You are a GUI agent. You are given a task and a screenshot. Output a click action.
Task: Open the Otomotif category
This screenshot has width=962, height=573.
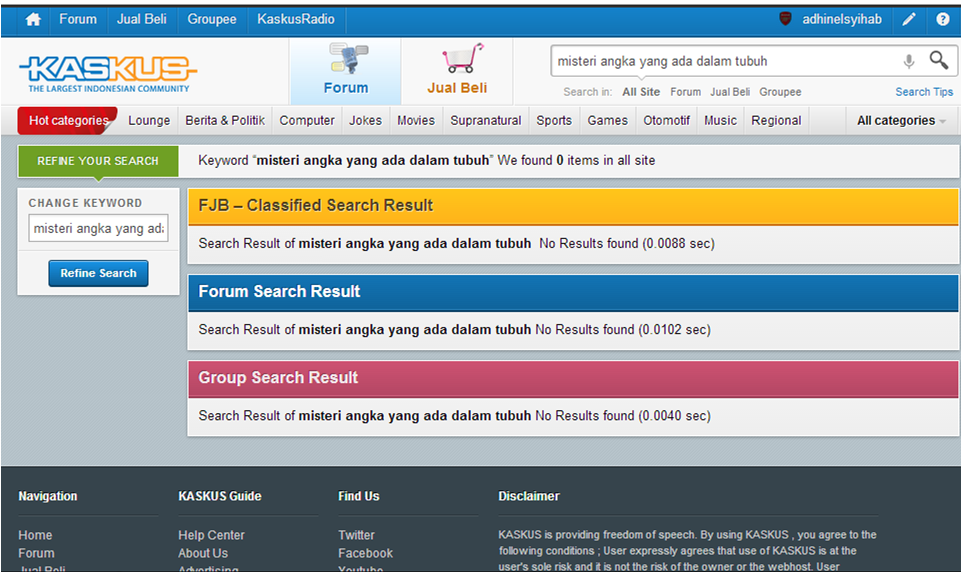point(666,121)
